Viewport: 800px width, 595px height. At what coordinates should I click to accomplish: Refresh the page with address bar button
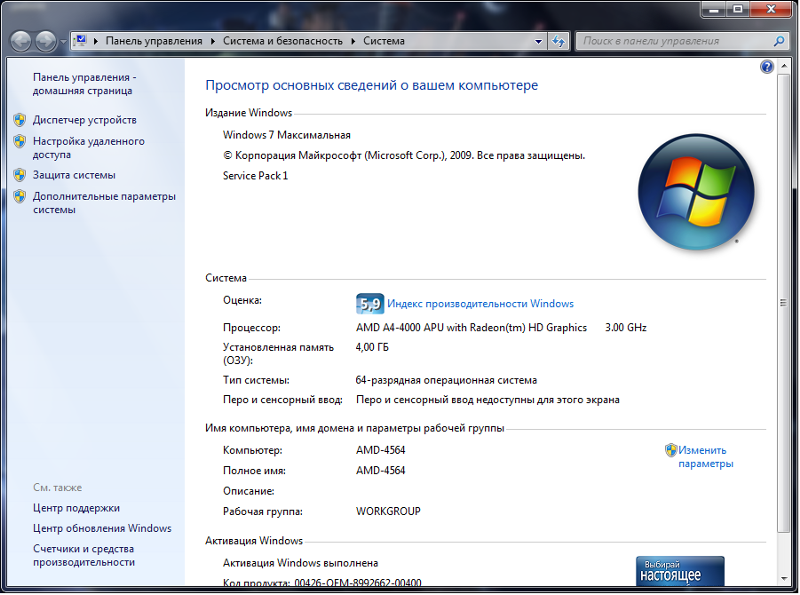click(x=559, y=41)
